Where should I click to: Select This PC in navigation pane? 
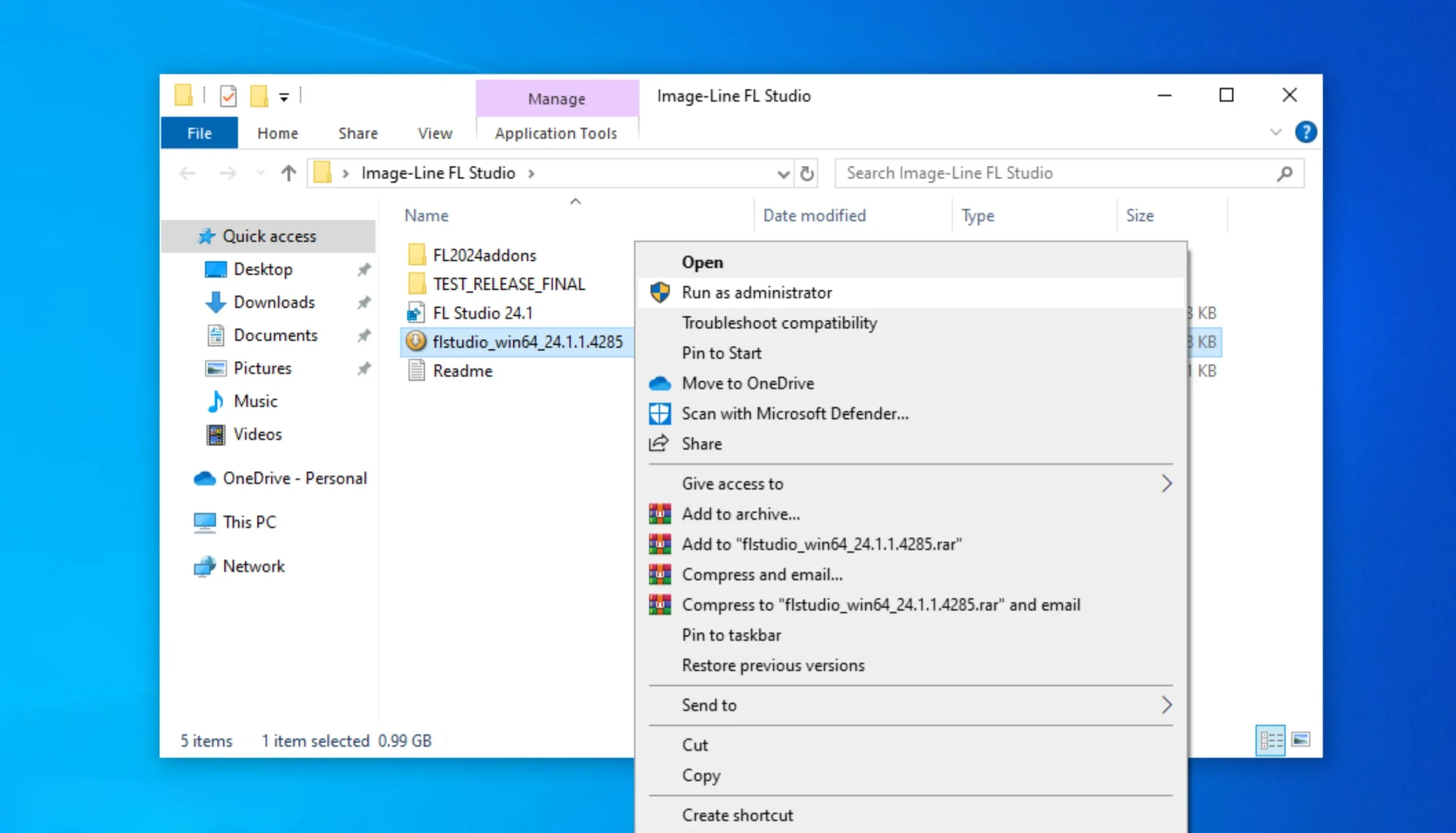pyautogui.click(x=249, y=522)
